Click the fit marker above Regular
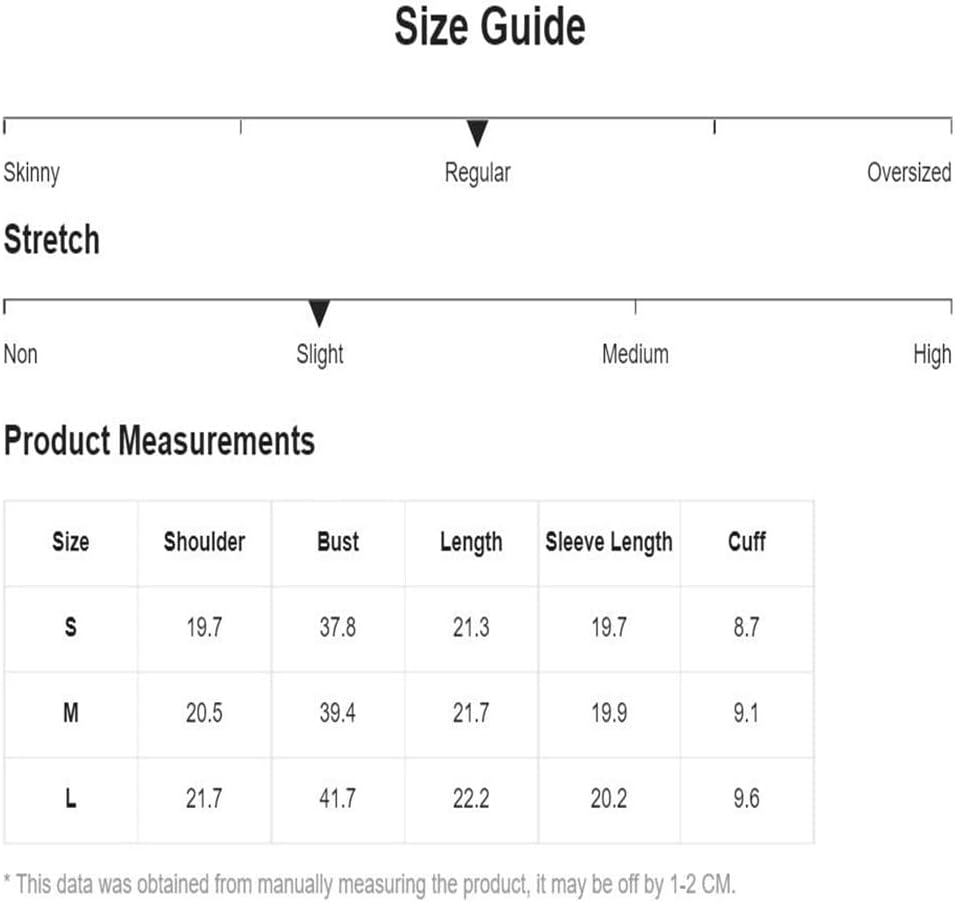The height and width of the screenshot is (902, 955). (x=477, y=133)
